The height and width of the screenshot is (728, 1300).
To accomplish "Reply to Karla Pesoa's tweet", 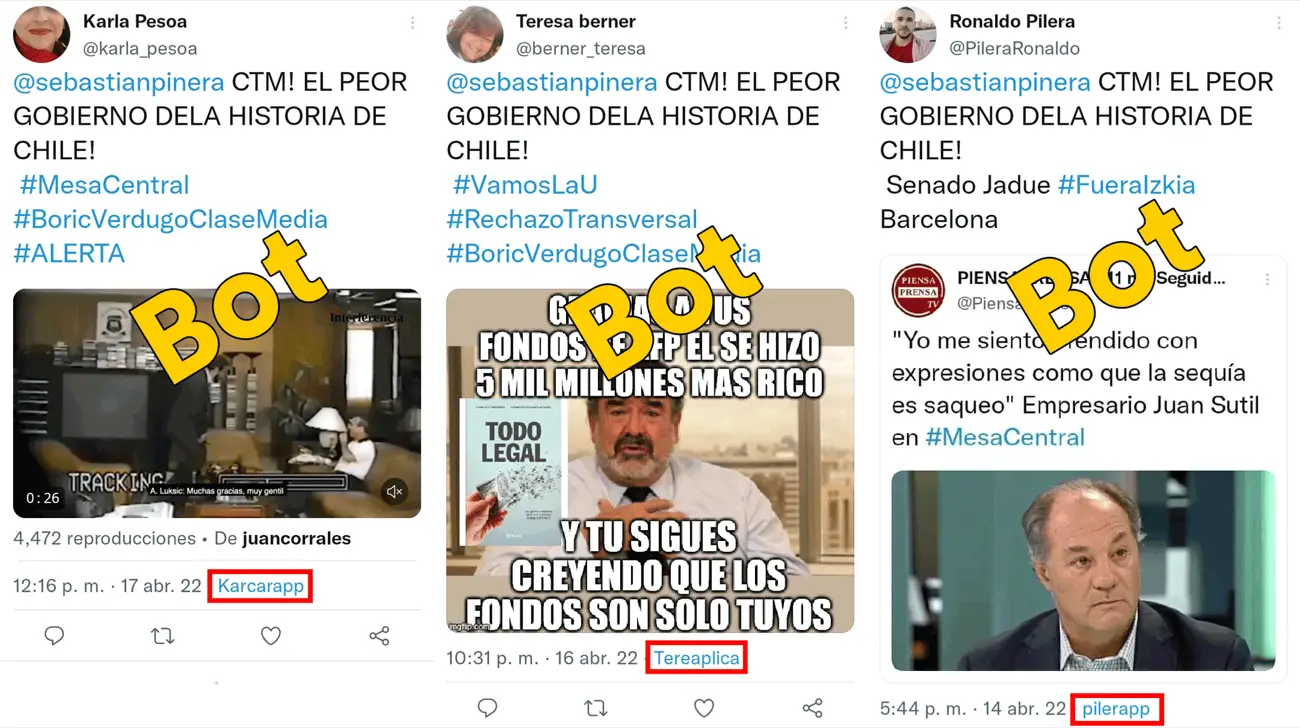I will [54, 636].
